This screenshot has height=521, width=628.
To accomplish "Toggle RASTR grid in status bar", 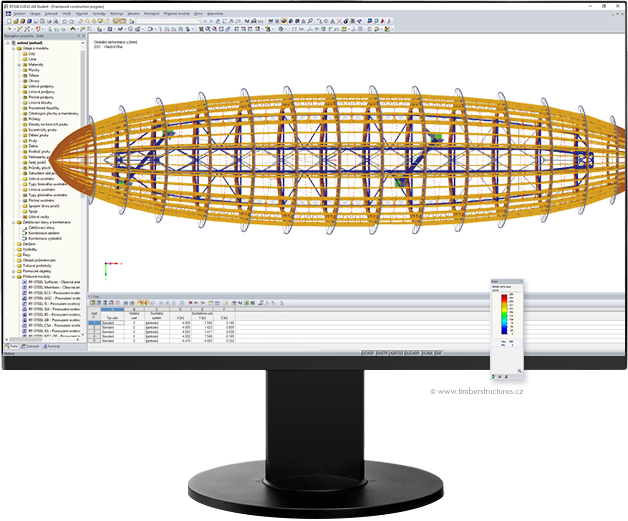I will coord(382,353).
